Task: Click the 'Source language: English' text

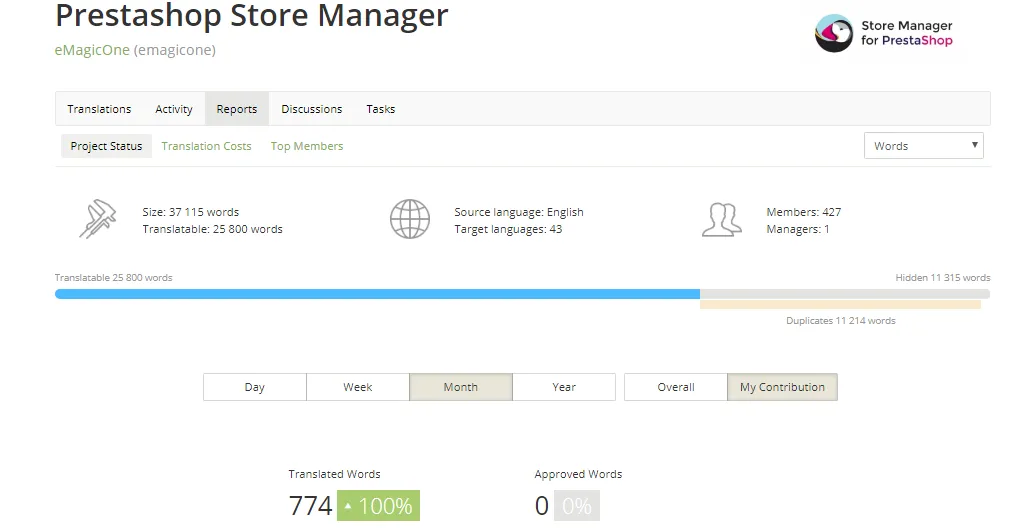Action: tap(519, 212)
